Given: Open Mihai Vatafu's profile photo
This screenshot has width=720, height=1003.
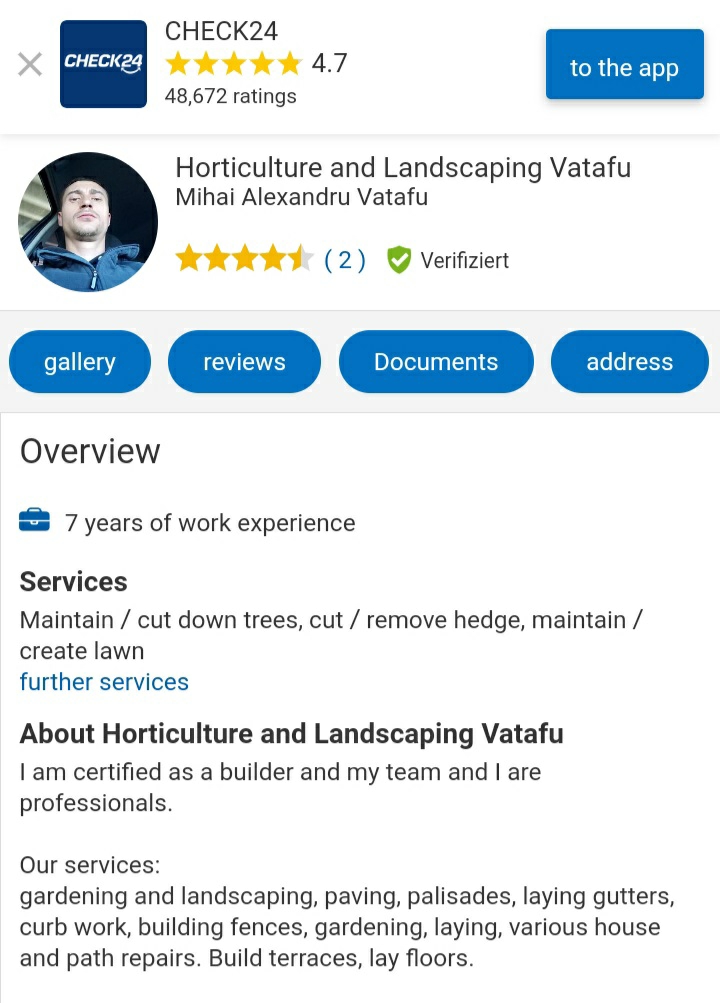Looking at the screenshot, I should [88, 222].
